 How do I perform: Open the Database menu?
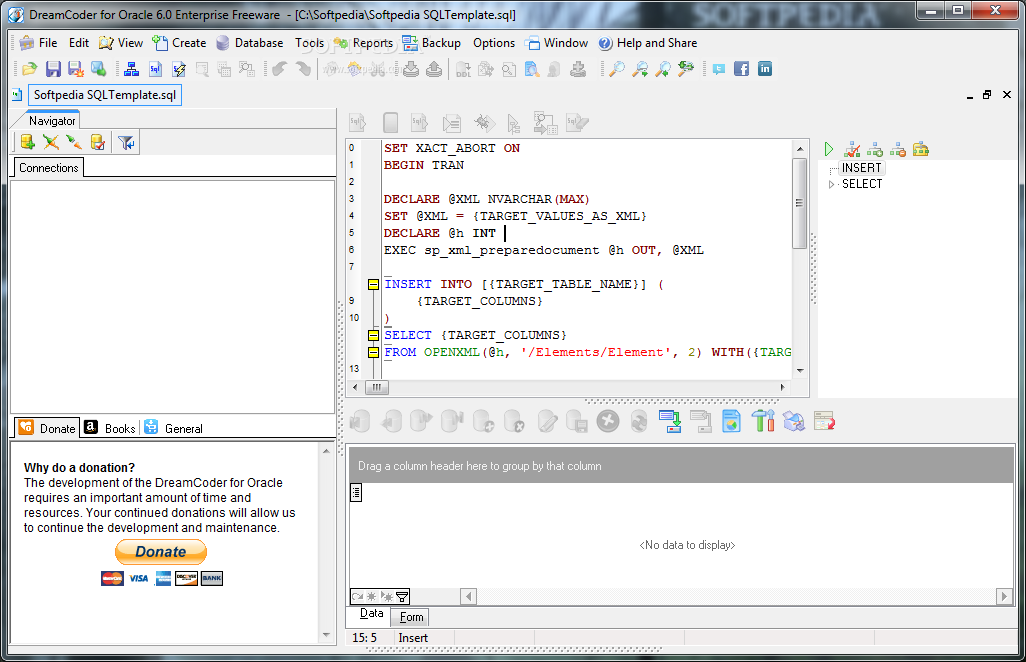tap(249, 43)
